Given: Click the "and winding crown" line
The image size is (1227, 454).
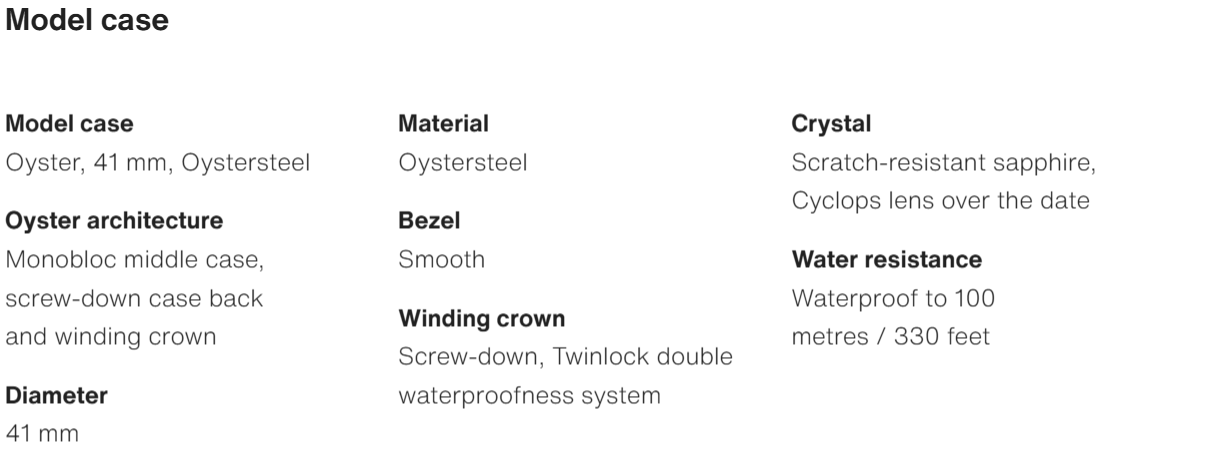Looking at the screenshot, I should click(111, 336).
